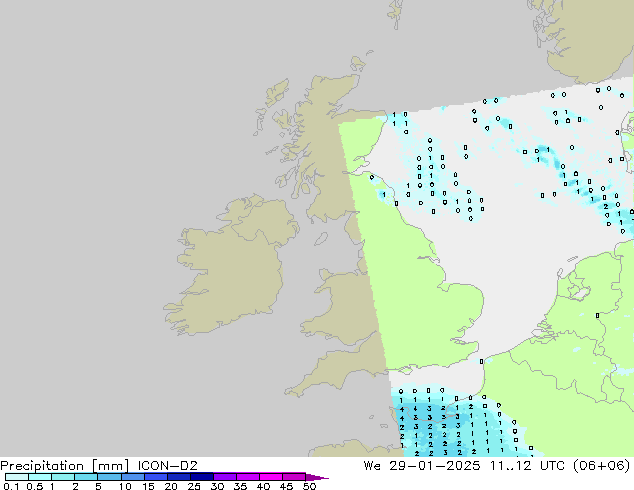Viewport: 634px width, 490px height.
Task: Click the 25–30 mm dark navy legend swatch
Action: tap(202, 477)
